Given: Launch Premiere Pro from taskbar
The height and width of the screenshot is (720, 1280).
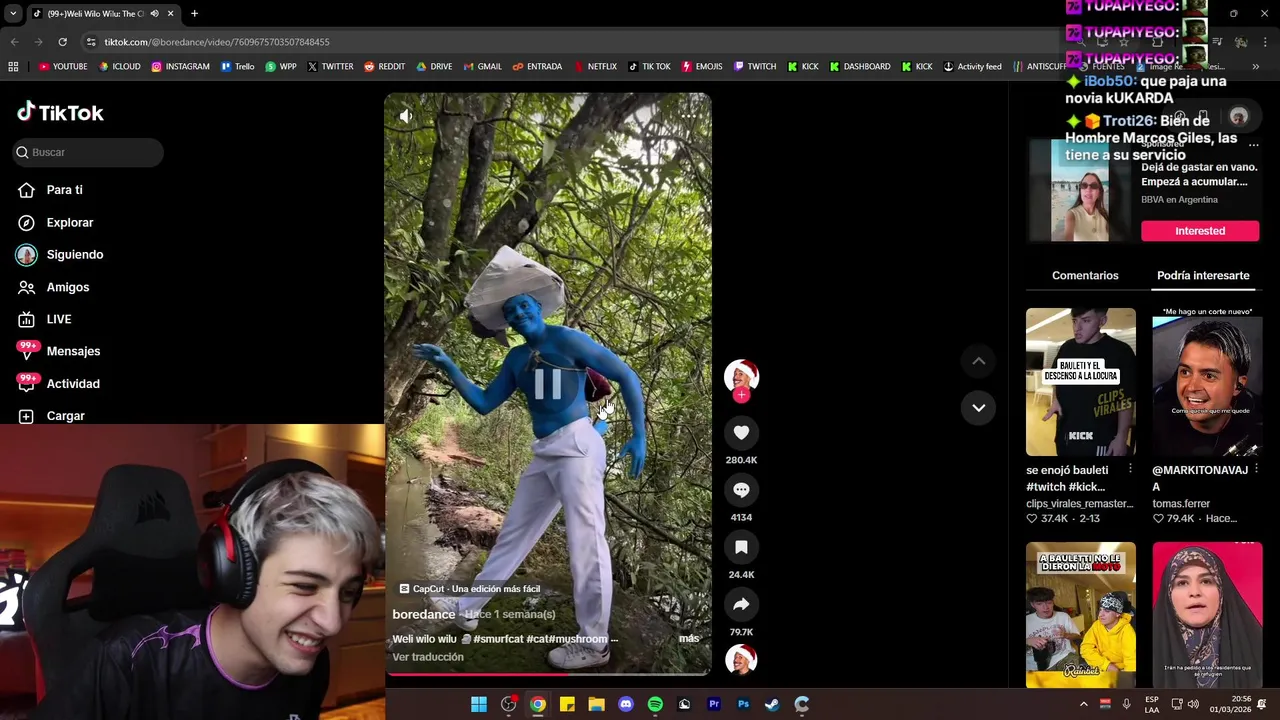Looking at the screenshot, I should [x=714, y=704].
